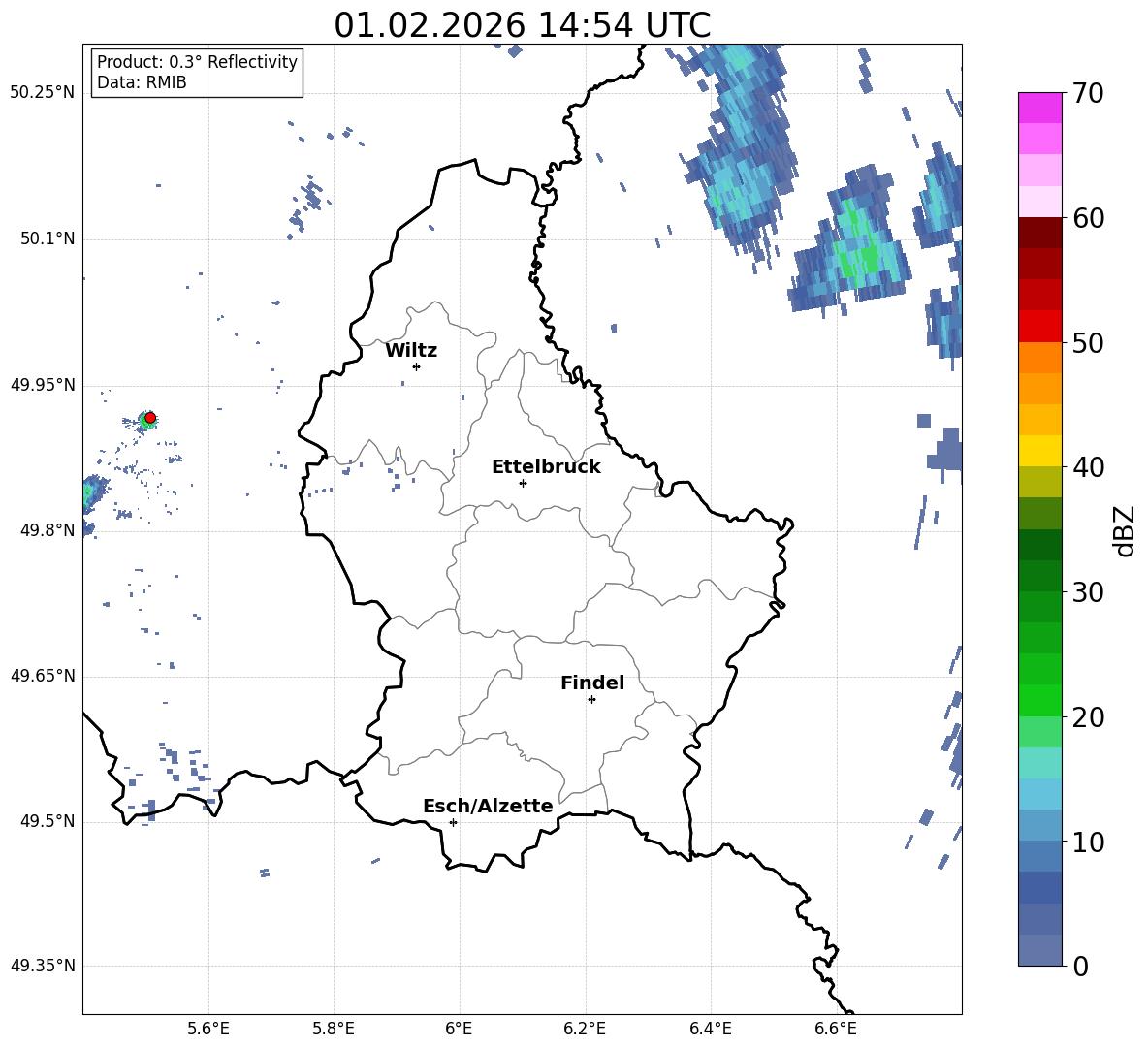
Task: Click the 50.1°N latitude label
Action: click(x=47, y=239)
